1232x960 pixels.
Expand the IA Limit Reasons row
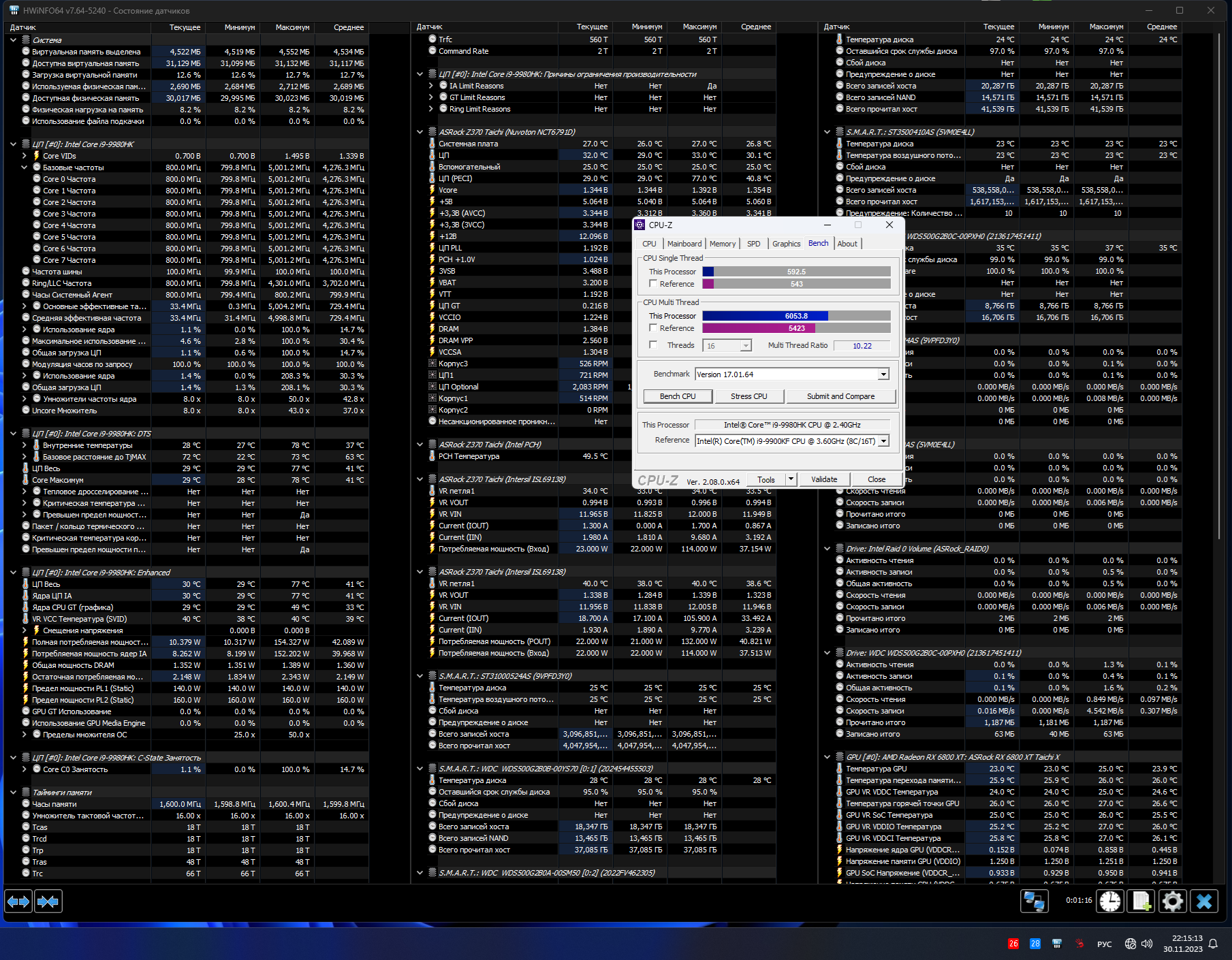point(431,86)
